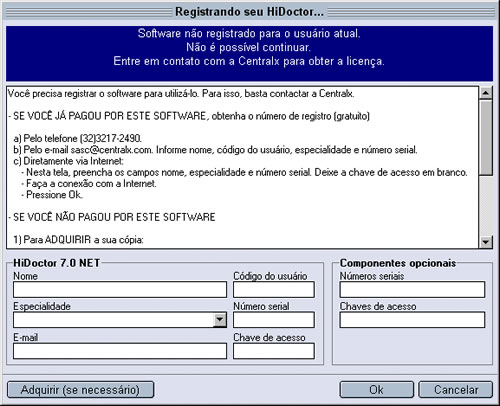500x406 pixels.
Task: Click the 'HiDoctor 7.0 NET' group label
Action: tap(57, 263)
